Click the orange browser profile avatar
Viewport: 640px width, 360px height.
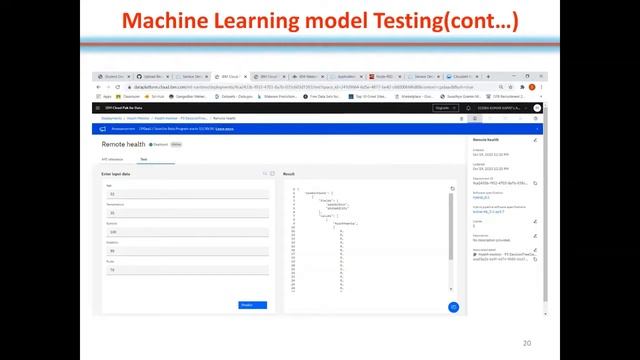[x=532, y=87]
